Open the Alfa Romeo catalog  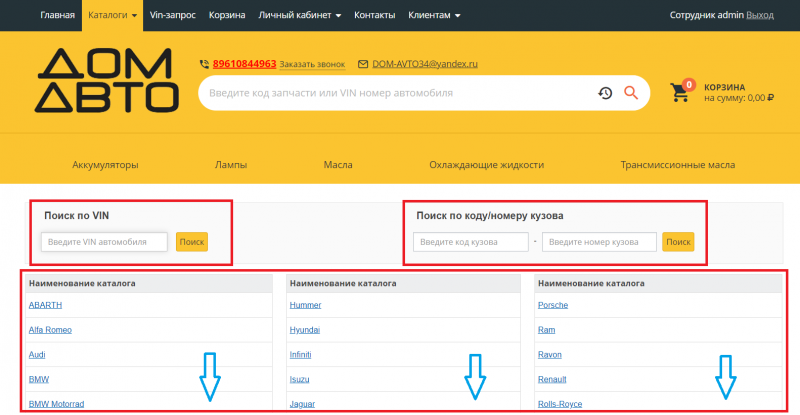pyautogui.click(x=50, y=330)
